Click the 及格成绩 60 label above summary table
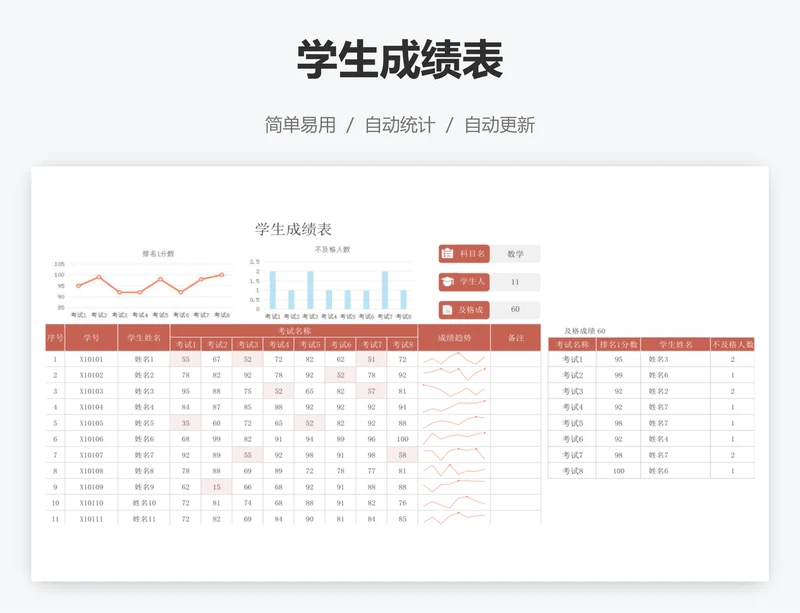 click(x=585, y=331)
